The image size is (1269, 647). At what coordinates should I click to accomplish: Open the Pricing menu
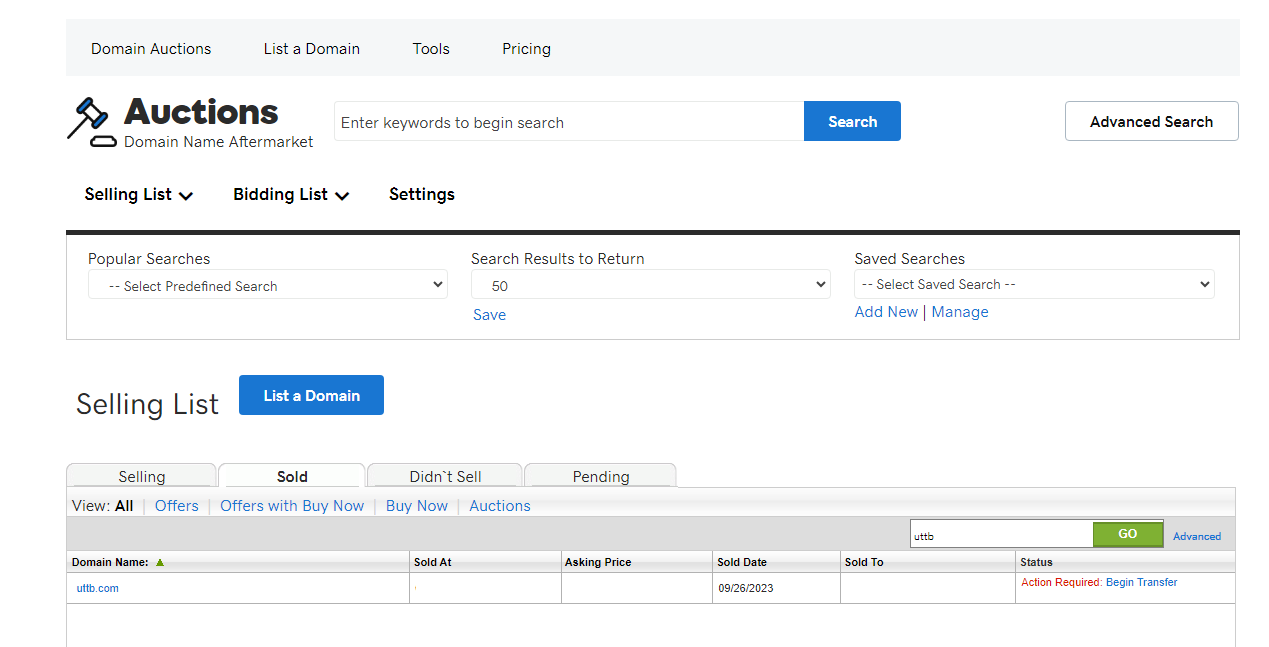tap(526, 48)
